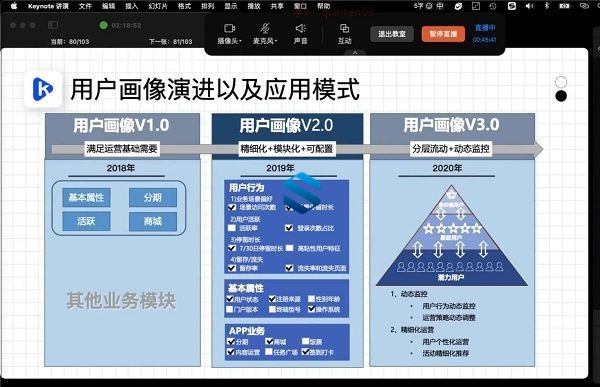Expand the 麦克风 dropdown arrow
Screen dimensions: 600x387
tap(276, 41)
